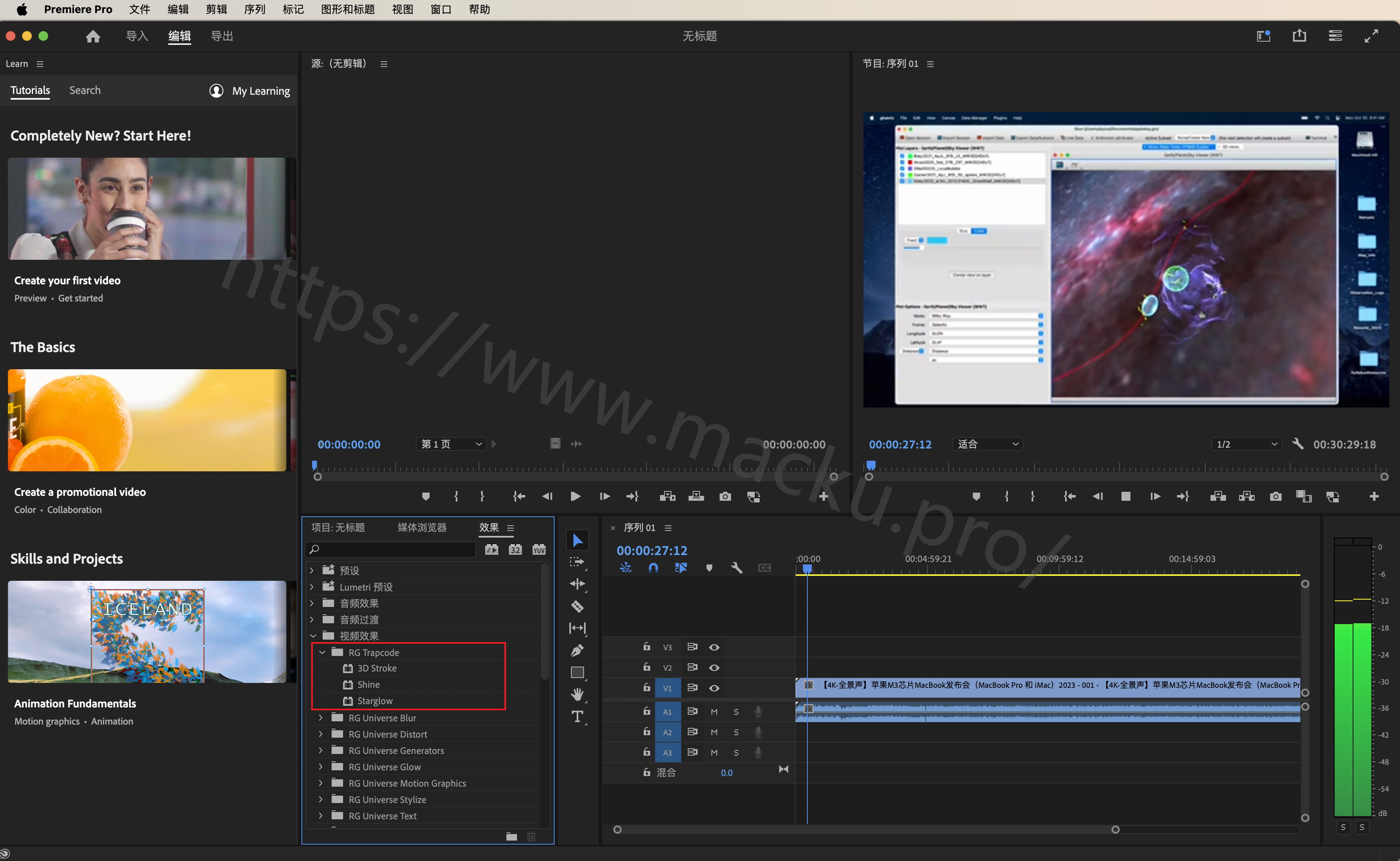Switch to the 媒体浏览器 tab

pos(422,527)
